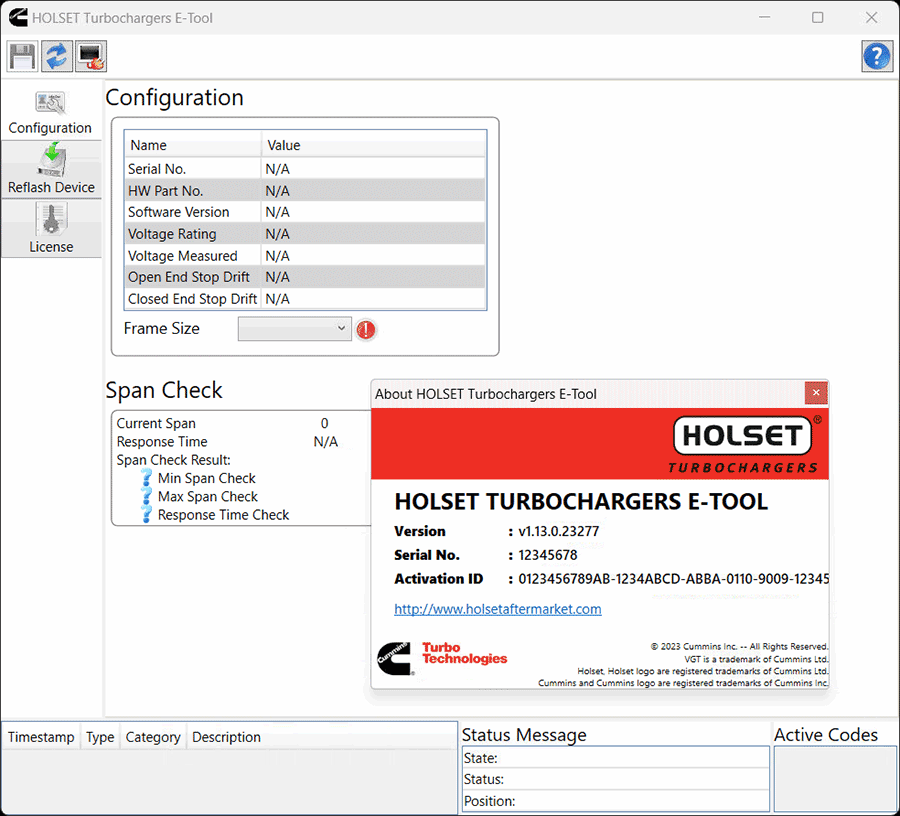
Task: Expand the Frame Size dropdown
Action: click(x=294, y=329)
